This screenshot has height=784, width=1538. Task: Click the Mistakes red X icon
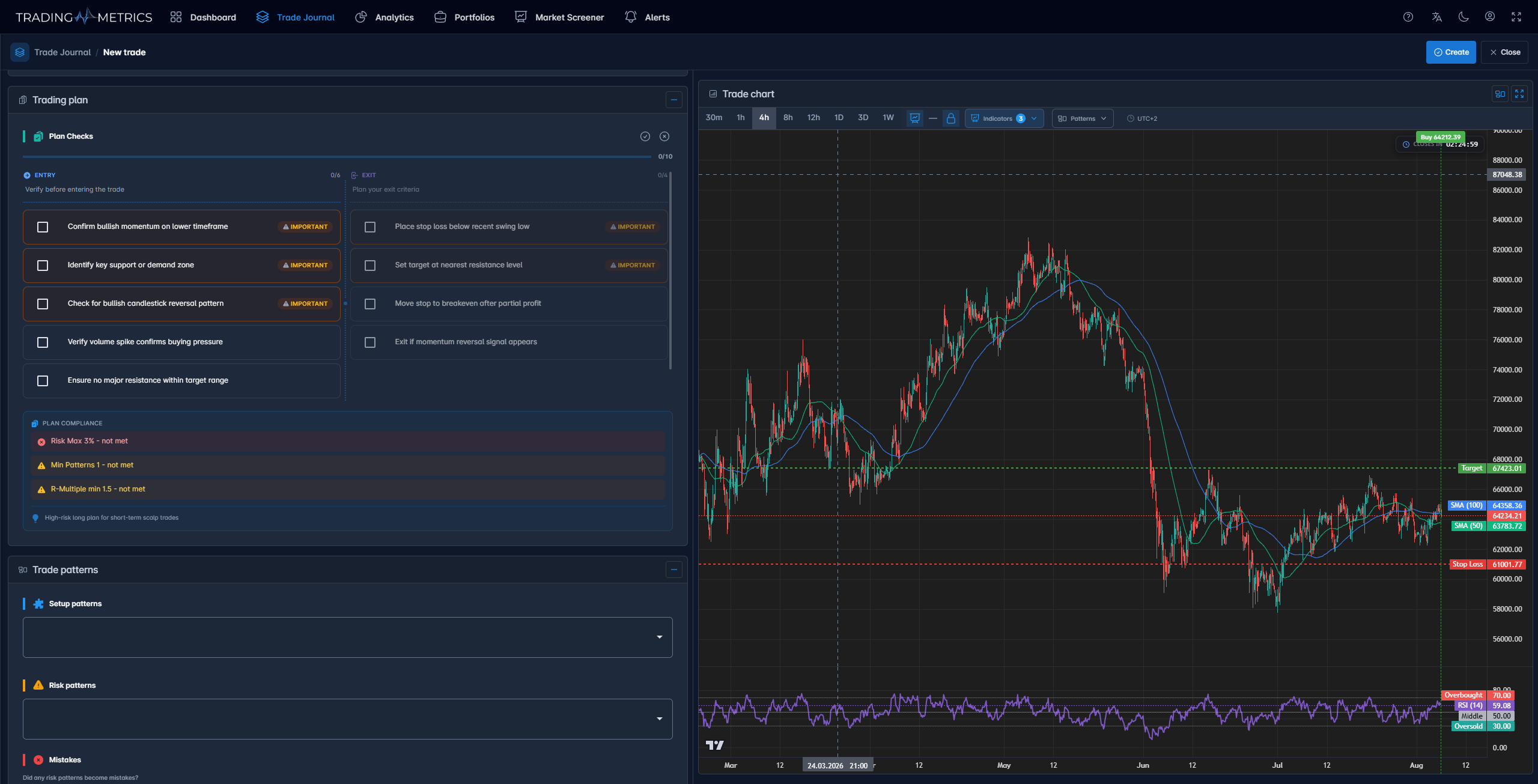[x=38, y=760]
